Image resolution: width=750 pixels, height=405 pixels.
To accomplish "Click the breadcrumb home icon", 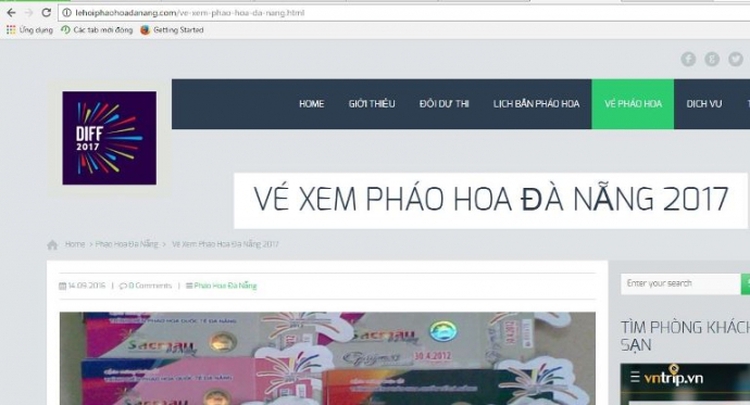I will click(53, 245).
